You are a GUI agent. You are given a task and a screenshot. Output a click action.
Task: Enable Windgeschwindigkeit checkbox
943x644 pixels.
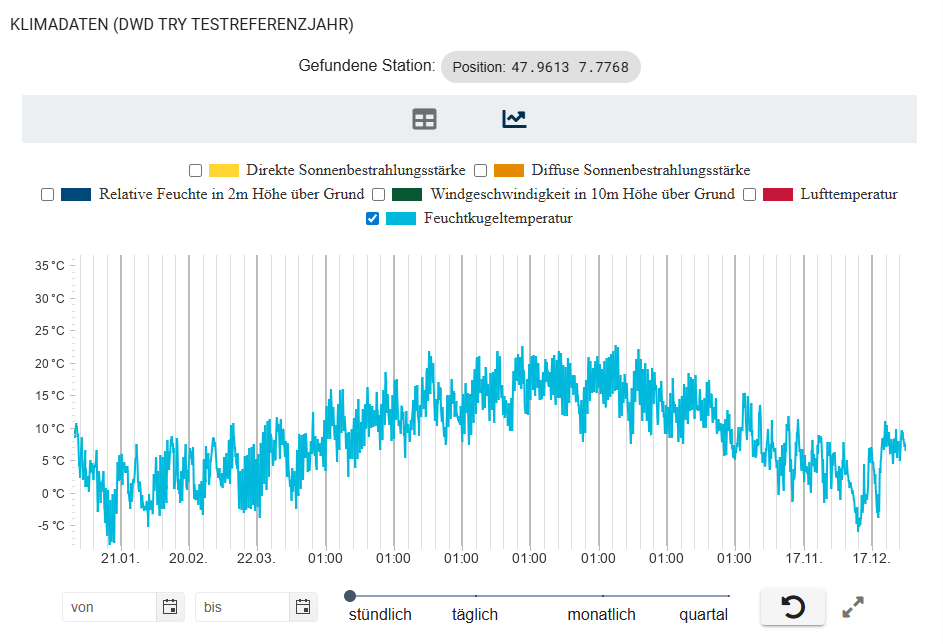click(379, 195)
